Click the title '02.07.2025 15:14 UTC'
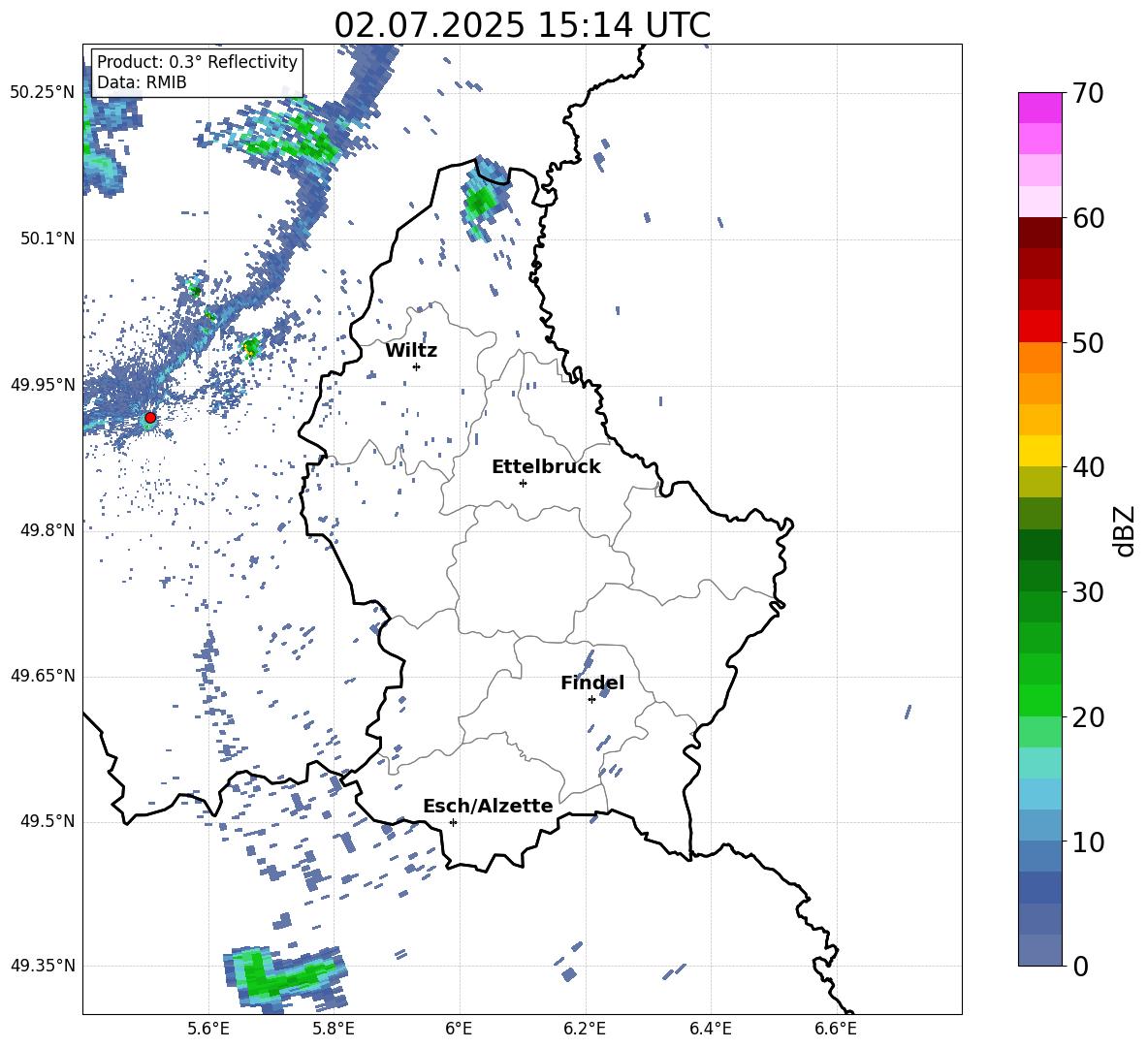 (522, 25)
